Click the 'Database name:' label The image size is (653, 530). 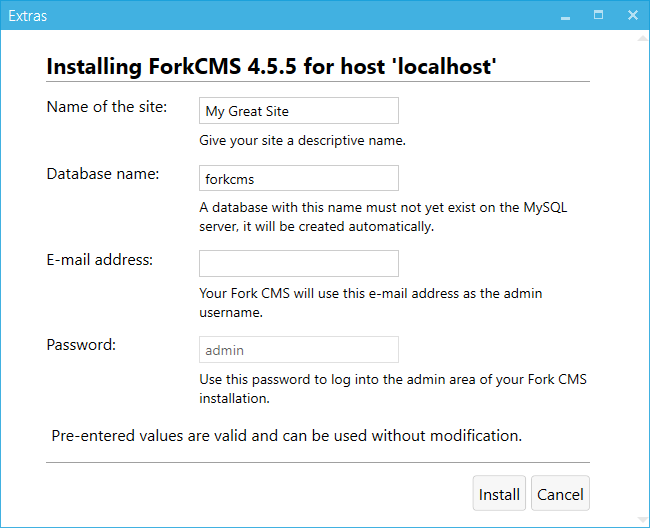(103, 174)
